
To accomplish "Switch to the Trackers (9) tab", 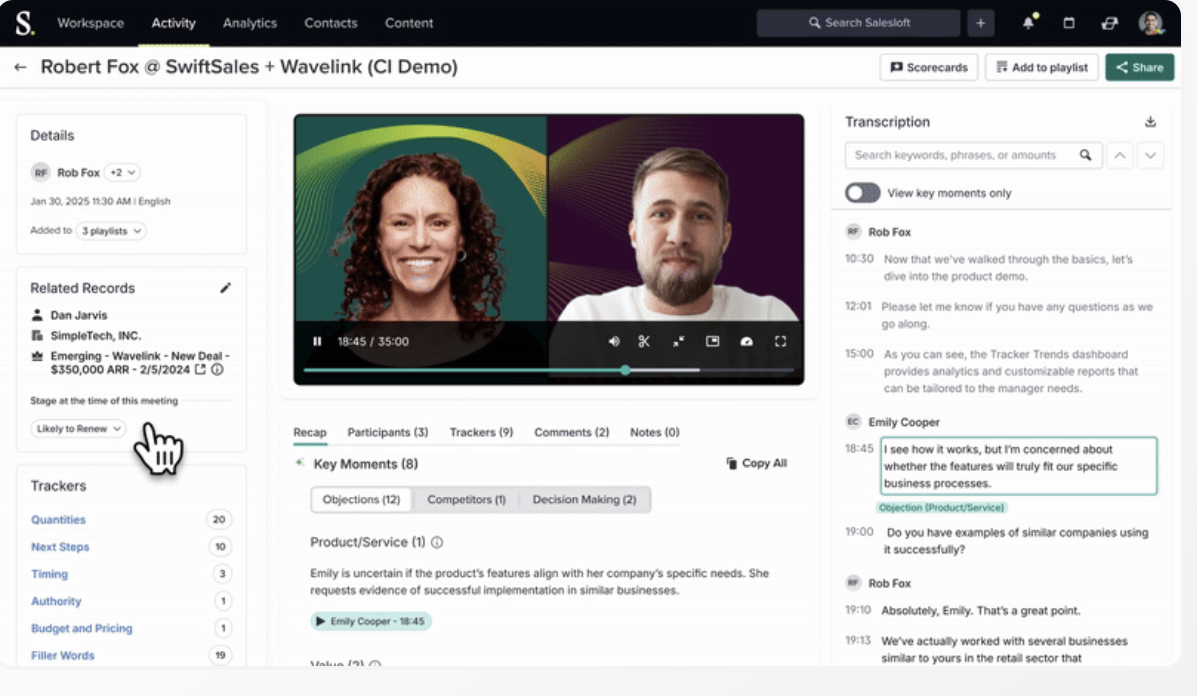I will tap(481, 432).
